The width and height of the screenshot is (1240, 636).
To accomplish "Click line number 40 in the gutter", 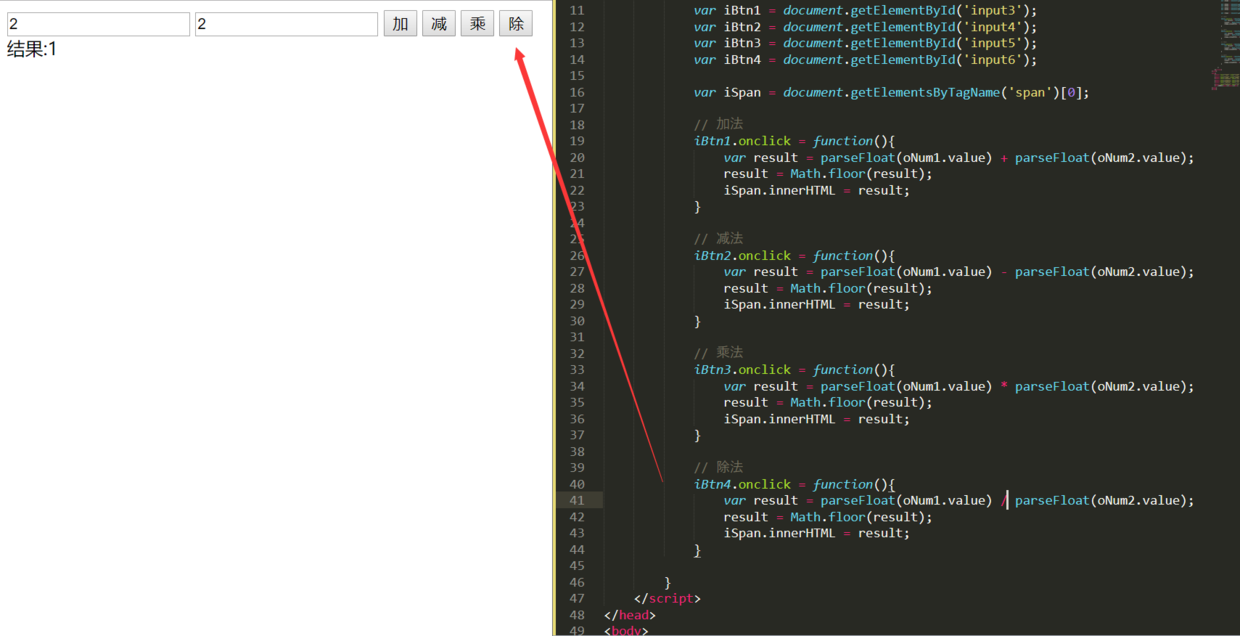I will click(x=577, y=484).
